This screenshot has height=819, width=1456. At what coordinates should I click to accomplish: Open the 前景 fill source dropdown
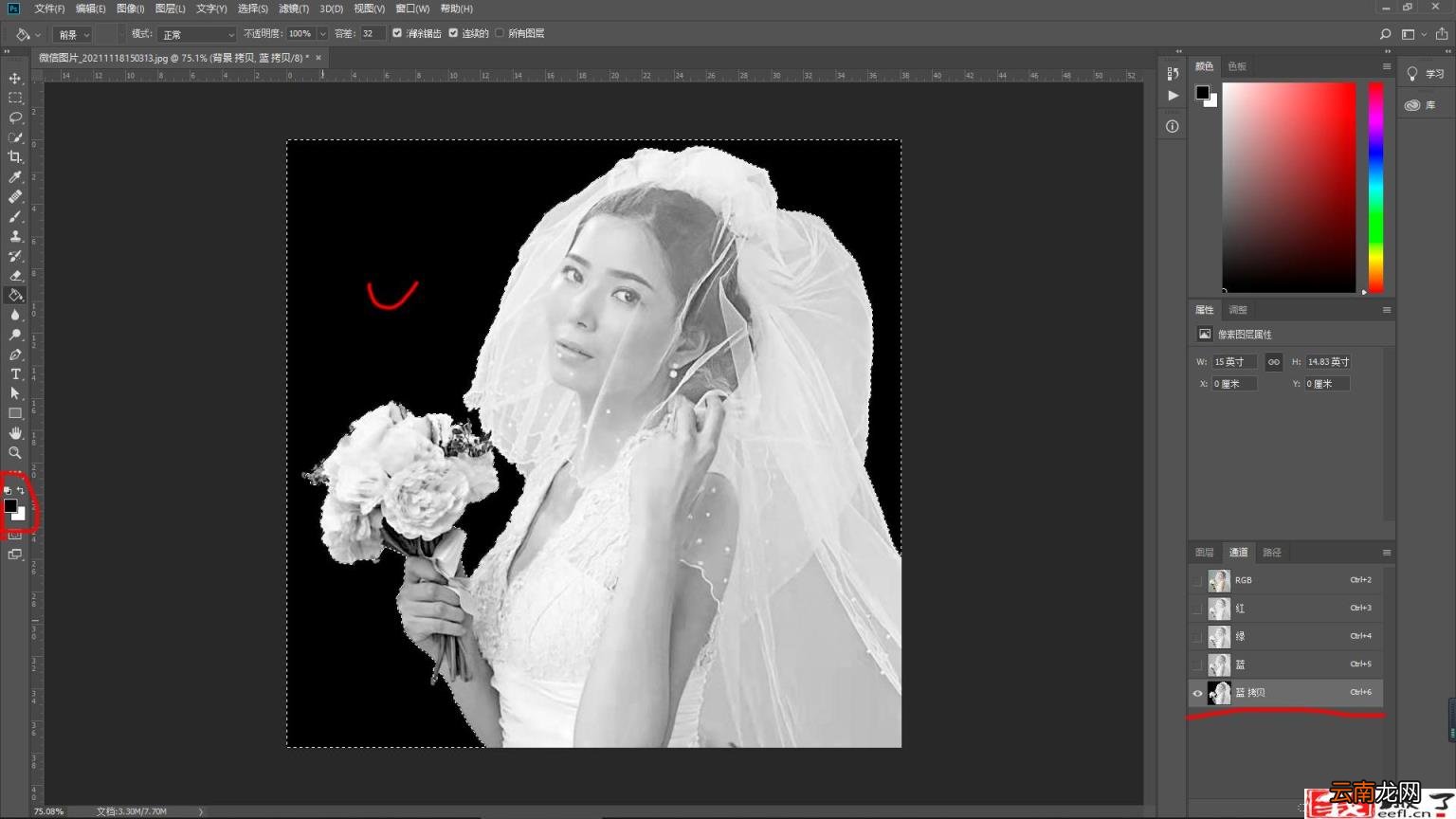pos(72,34)
